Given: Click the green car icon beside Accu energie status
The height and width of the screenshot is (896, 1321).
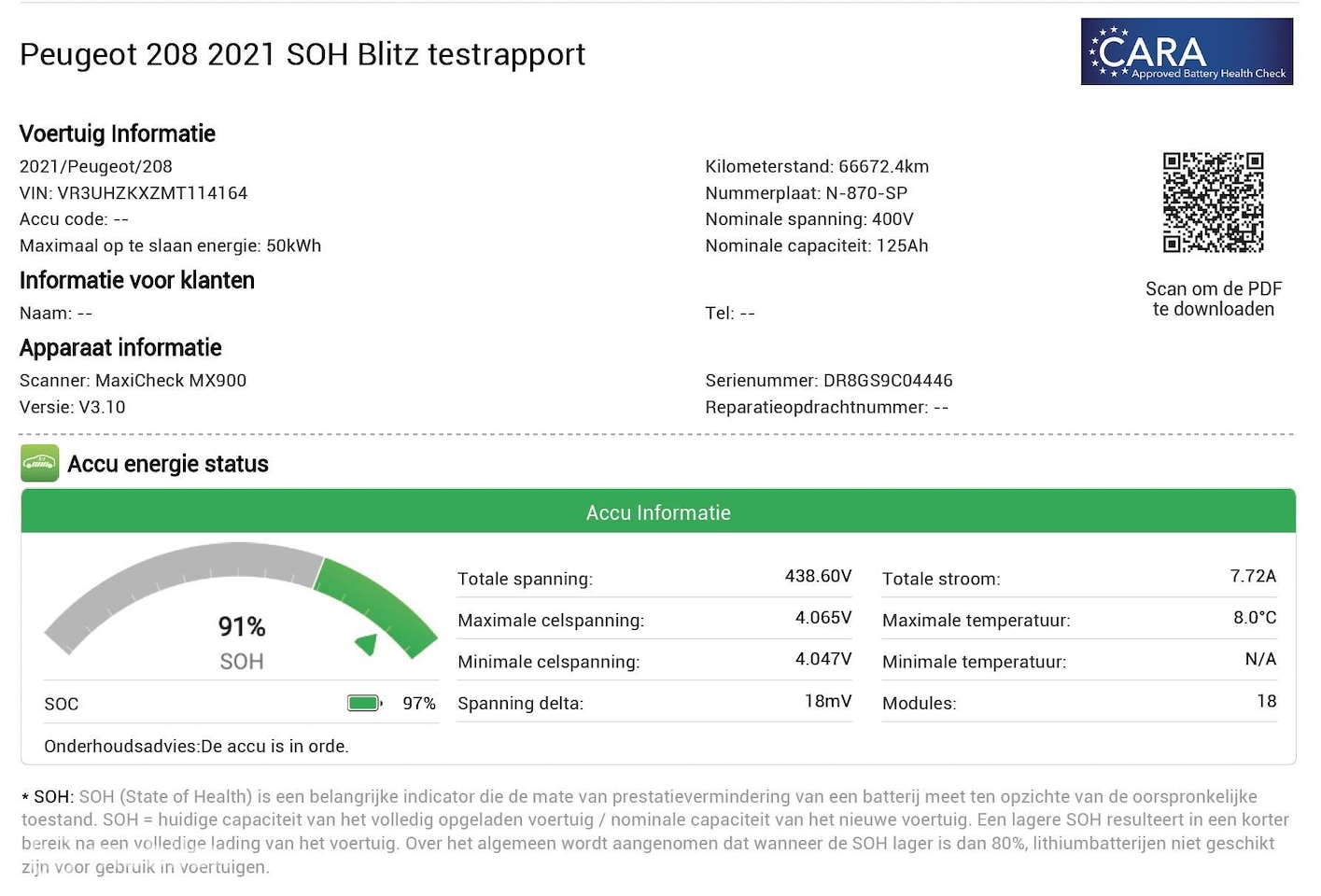Looking at the screenshot, I should pos(40,464).
